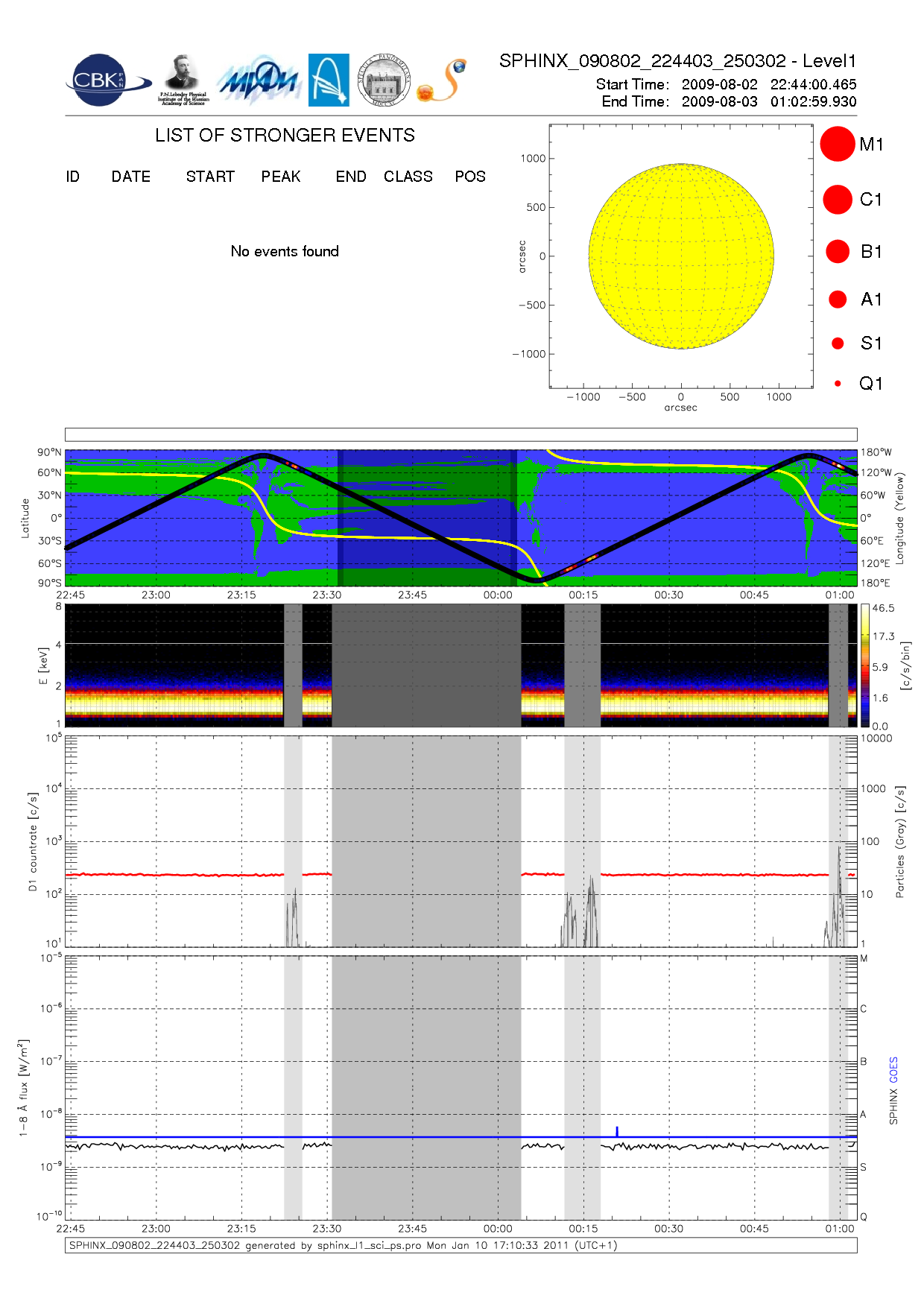Select the M1 class red legend circle
The height and width of the screenshot is (1307, 924).
pos(838,144)
